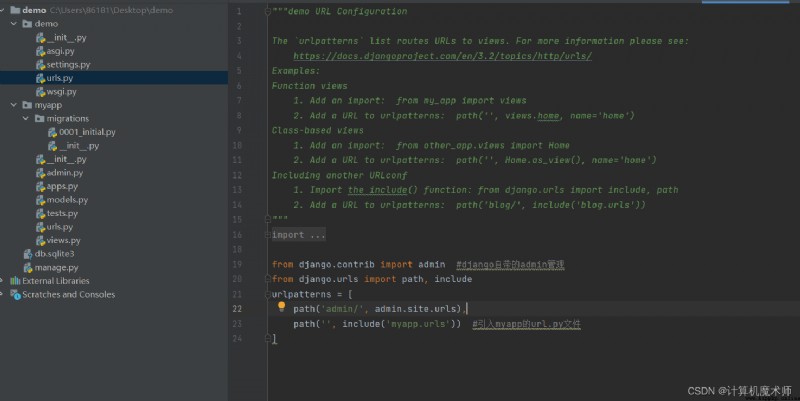
Task: Click the tests.py file icon
Action: pyautogui.click(x=40, y=213)
